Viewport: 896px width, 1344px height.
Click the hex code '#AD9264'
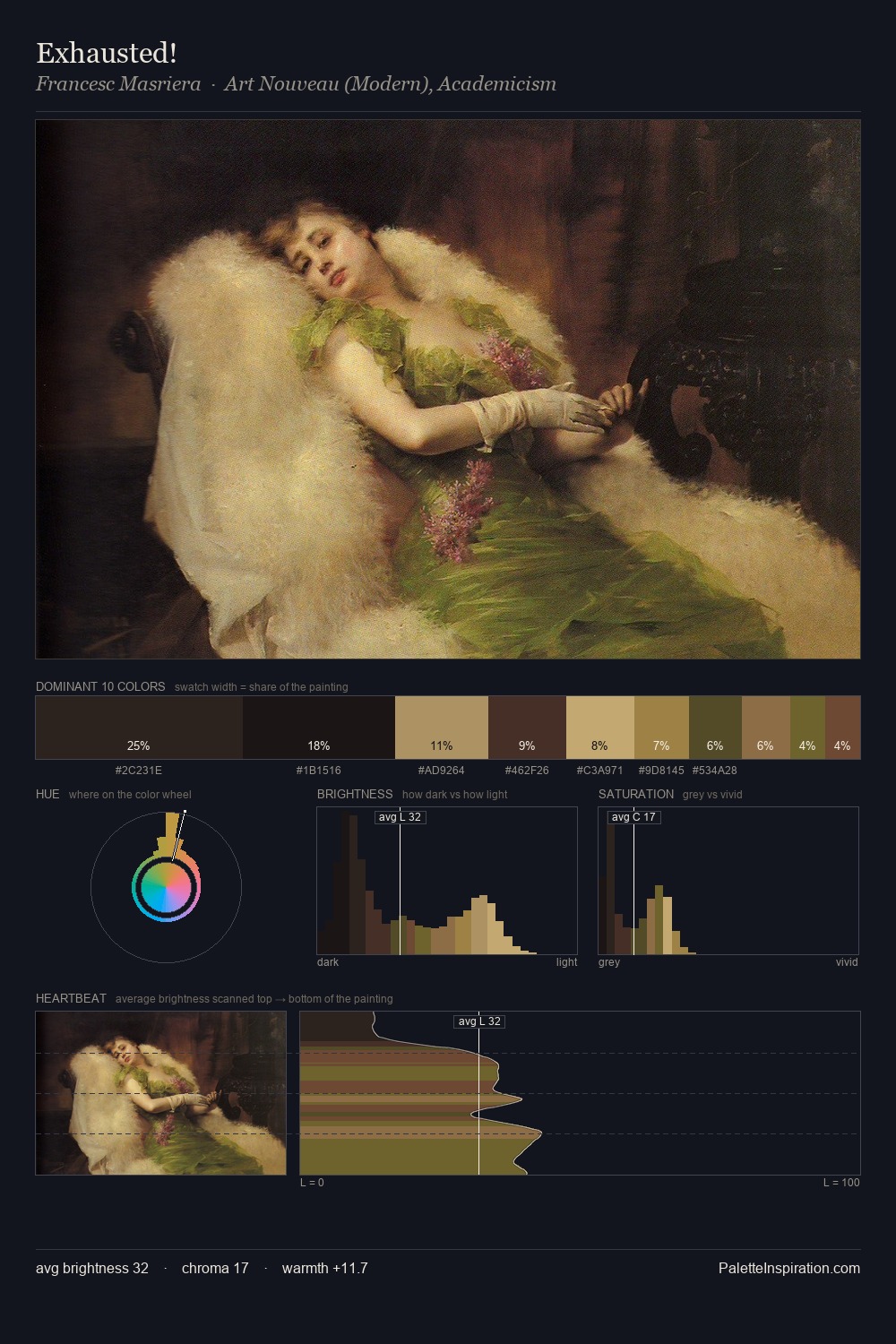(442, 771)
